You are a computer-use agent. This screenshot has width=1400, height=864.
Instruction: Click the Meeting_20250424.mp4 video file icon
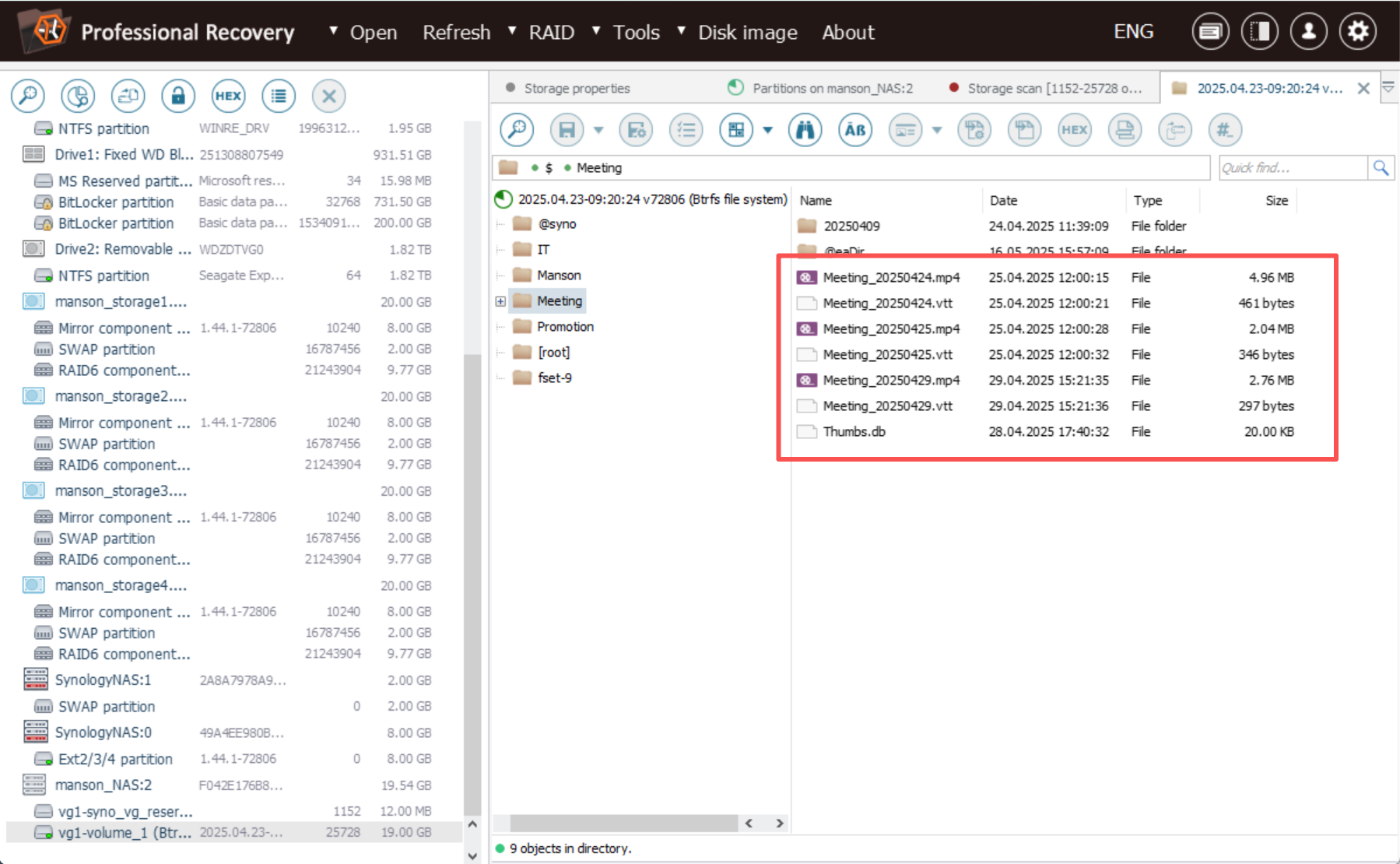tap(807, 277)
